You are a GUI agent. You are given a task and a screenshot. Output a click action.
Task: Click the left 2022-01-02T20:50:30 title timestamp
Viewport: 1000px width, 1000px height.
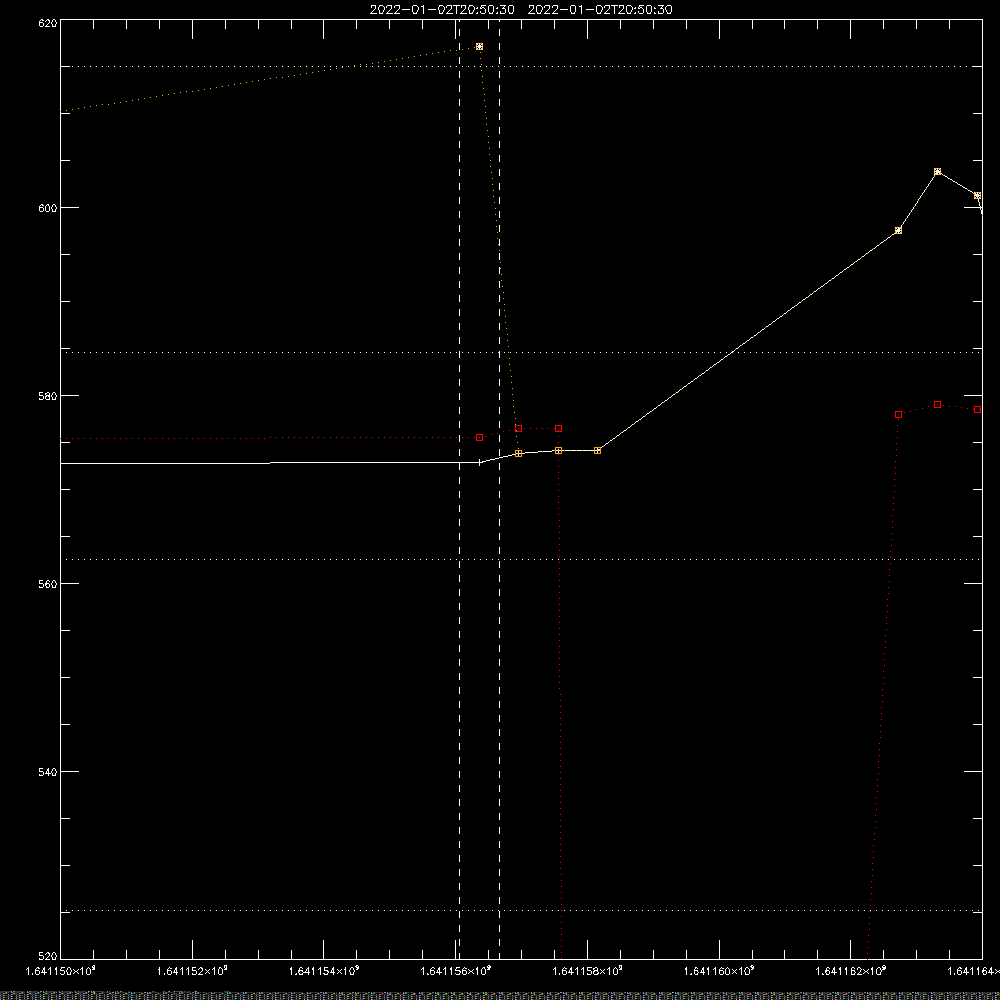pyautogui.click(x=442, y=10)
